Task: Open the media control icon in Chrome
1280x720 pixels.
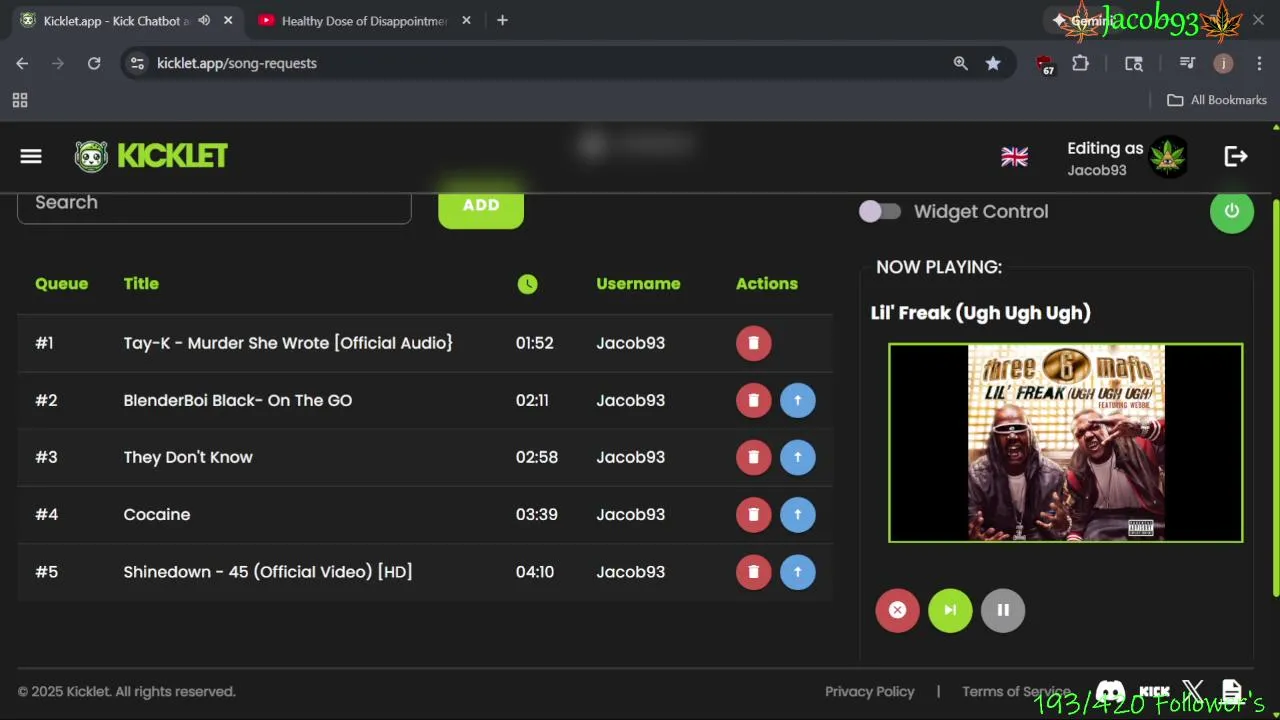Action: [1187, 63]
